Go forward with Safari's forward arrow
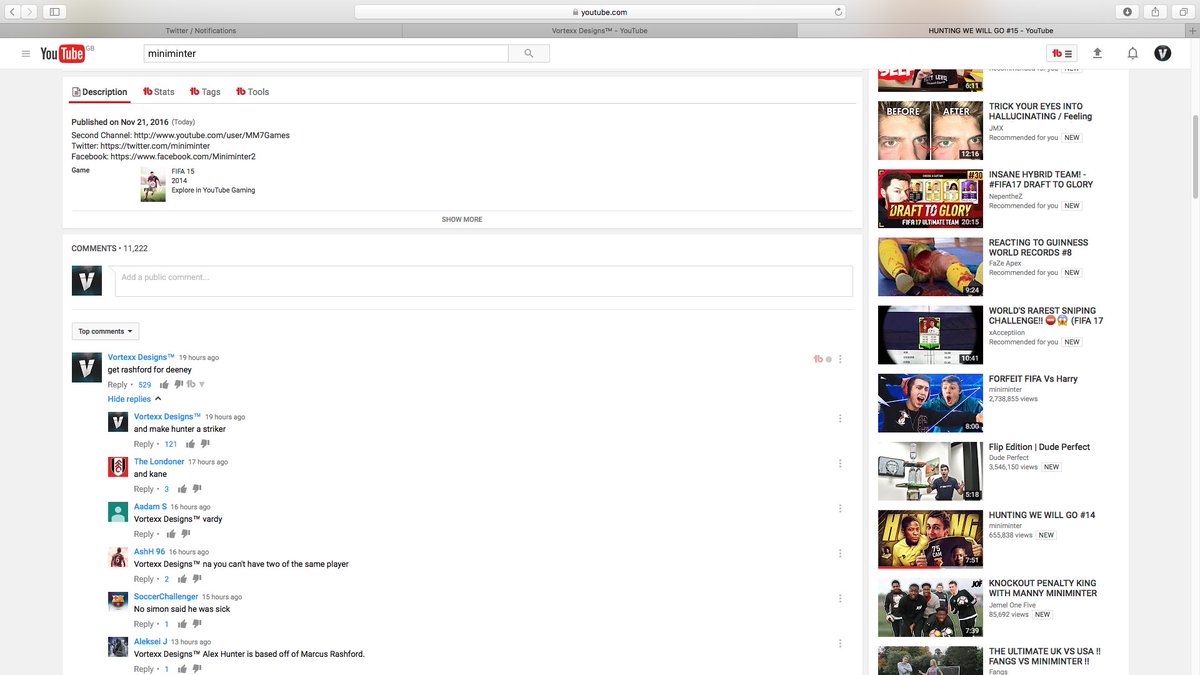 (x=29, y=12)
